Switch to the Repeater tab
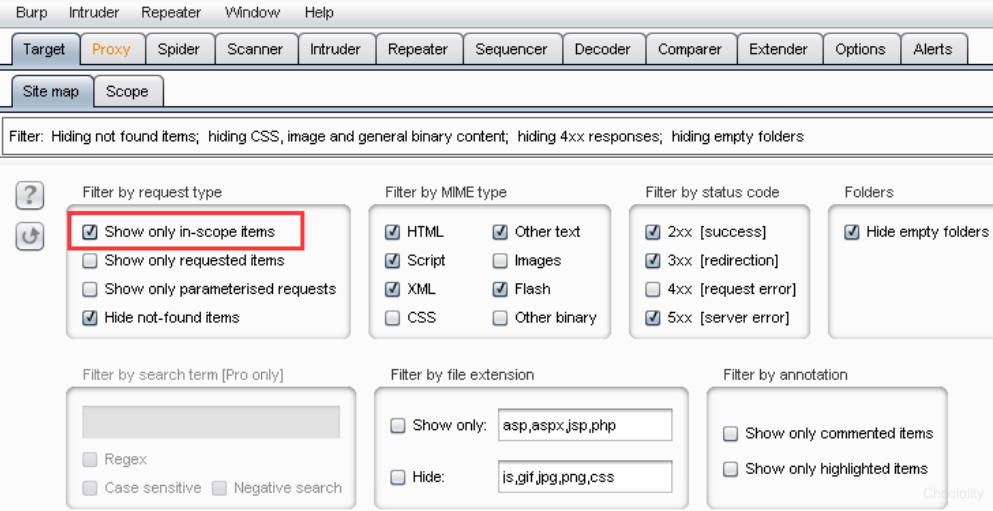The height and width of the screenshot is (511, 993). coord(418,49)
